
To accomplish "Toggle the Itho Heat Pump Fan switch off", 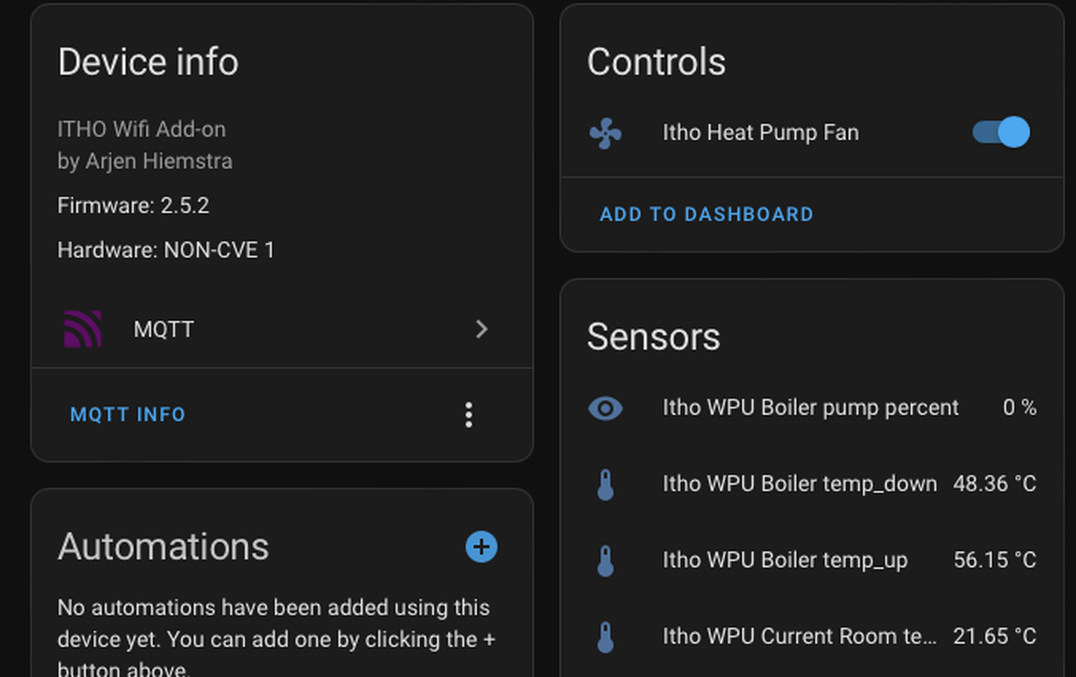I will coord(1001,132).
